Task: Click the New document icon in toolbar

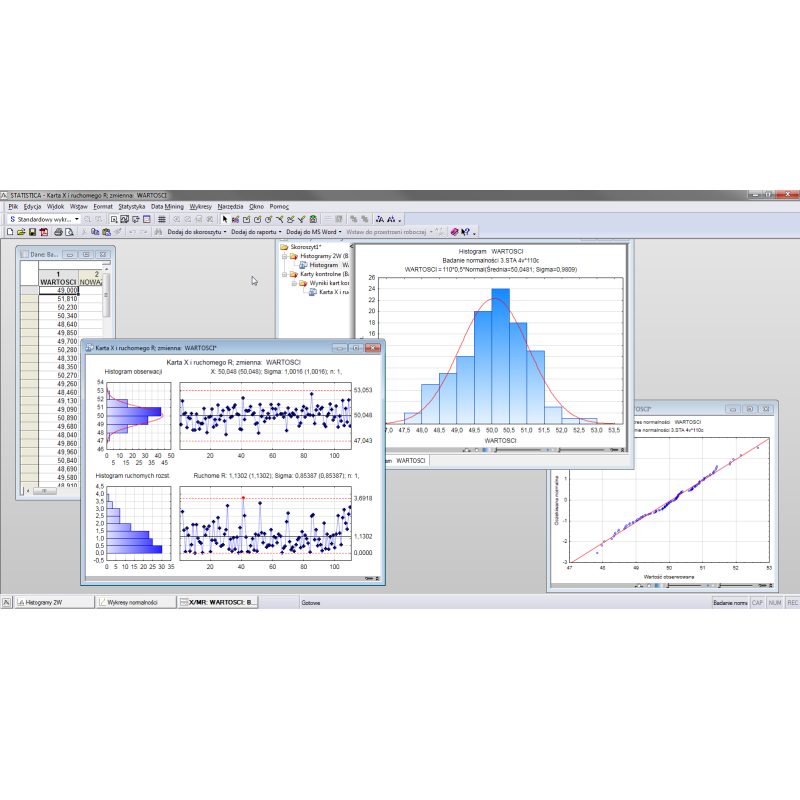Action: coord(8,231)
